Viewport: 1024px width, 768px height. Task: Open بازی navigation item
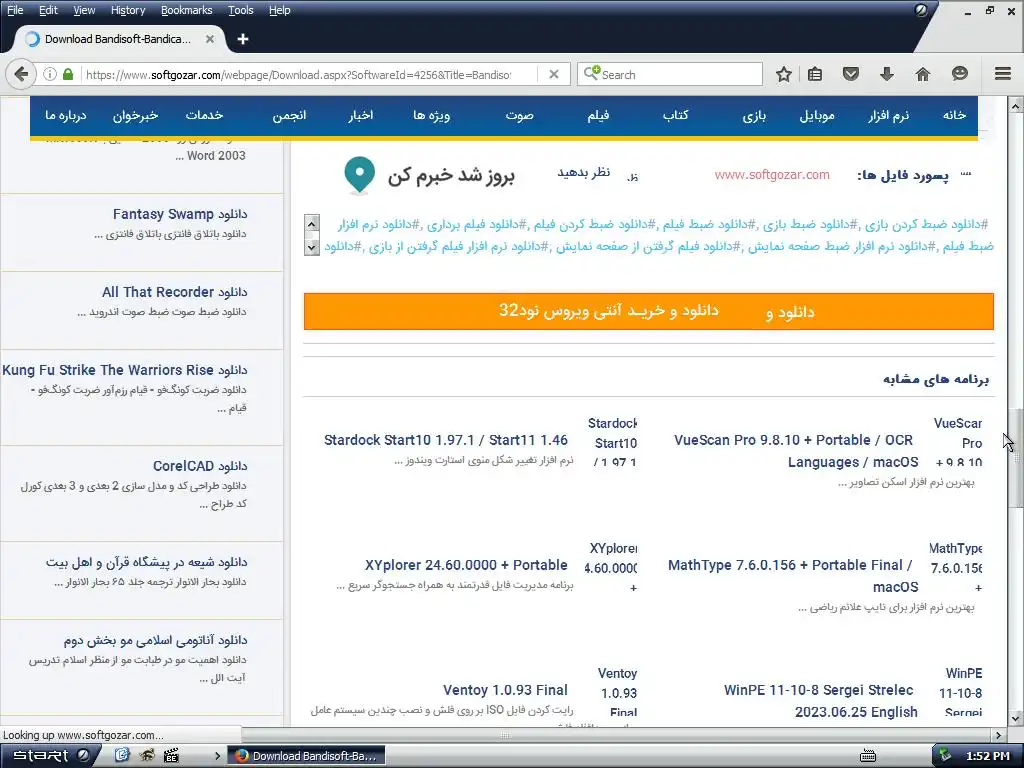click(x=754, y=116)
